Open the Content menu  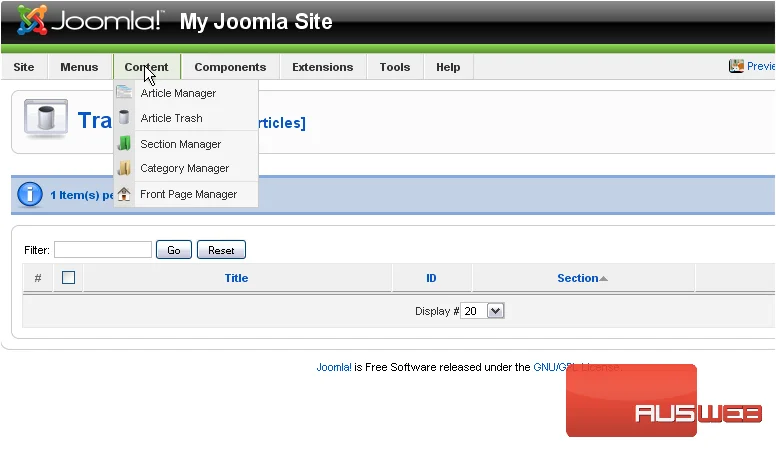146,67
